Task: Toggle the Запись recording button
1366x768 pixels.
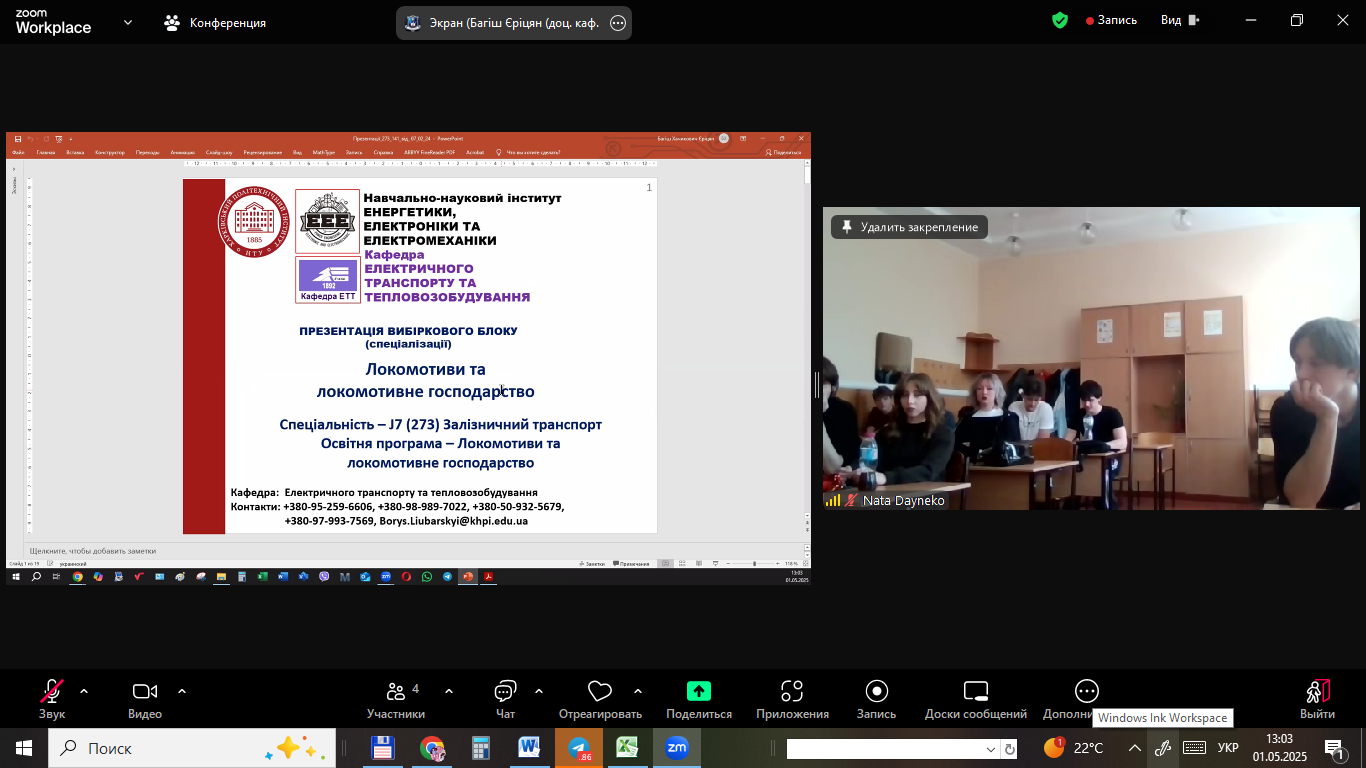Action: (876, 700)
